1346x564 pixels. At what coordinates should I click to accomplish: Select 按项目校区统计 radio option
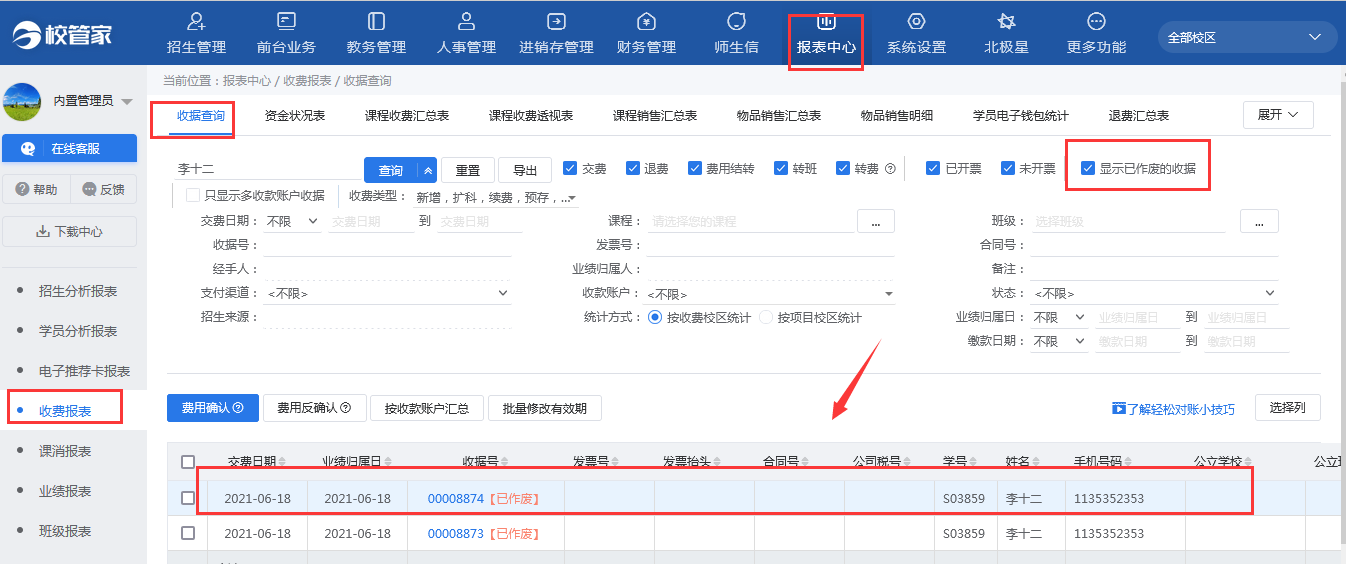click(x=767, y=317)
